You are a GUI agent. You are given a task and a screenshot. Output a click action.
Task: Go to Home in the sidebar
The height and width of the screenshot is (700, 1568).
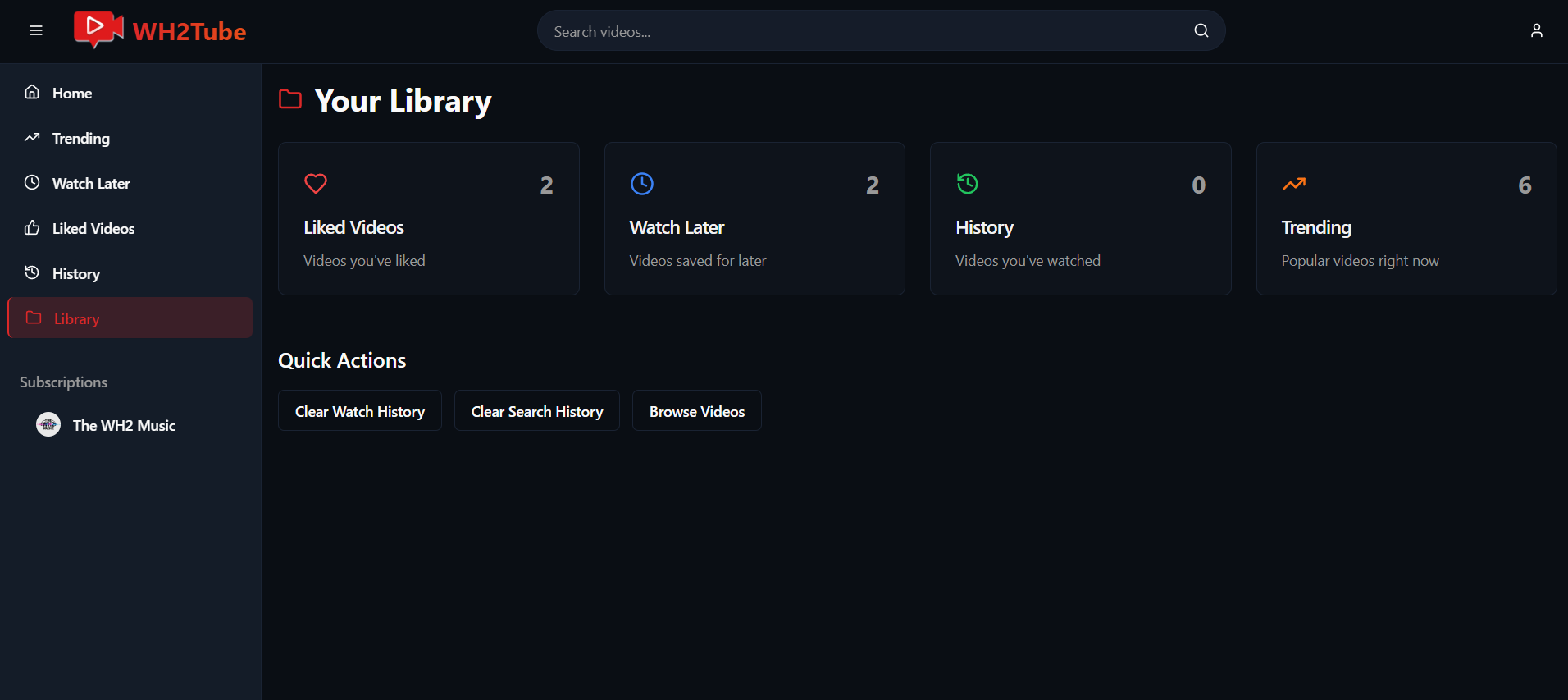click(72, 94)
